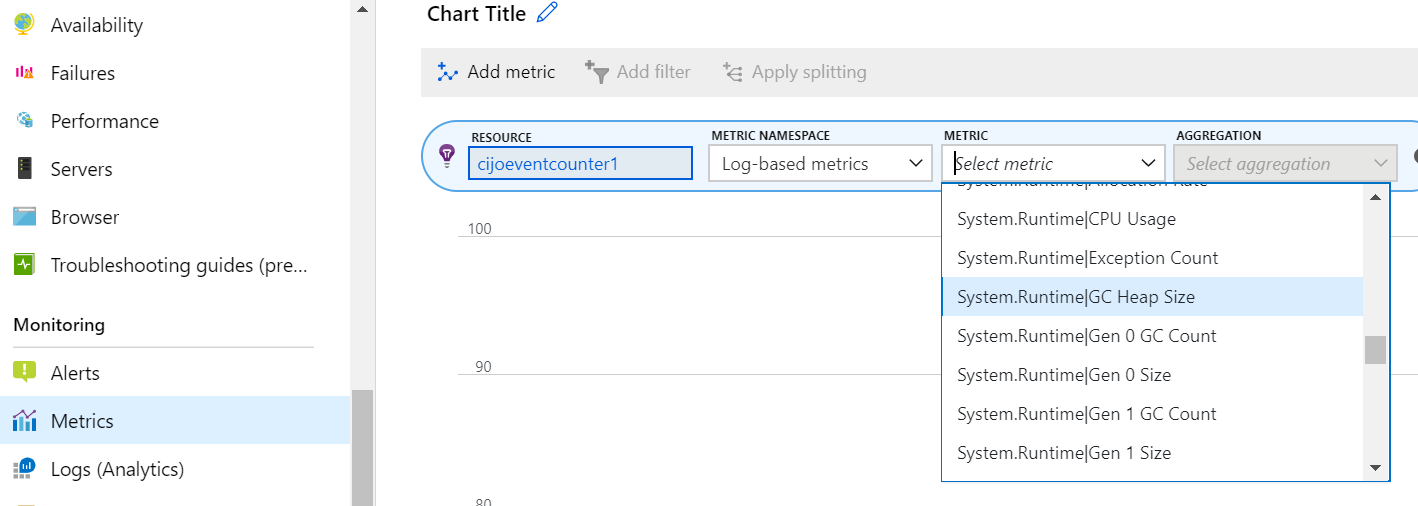Click the pencil icon to edit chart title
The width and height of the screenshot is (1418, 506).
point(547,13)
